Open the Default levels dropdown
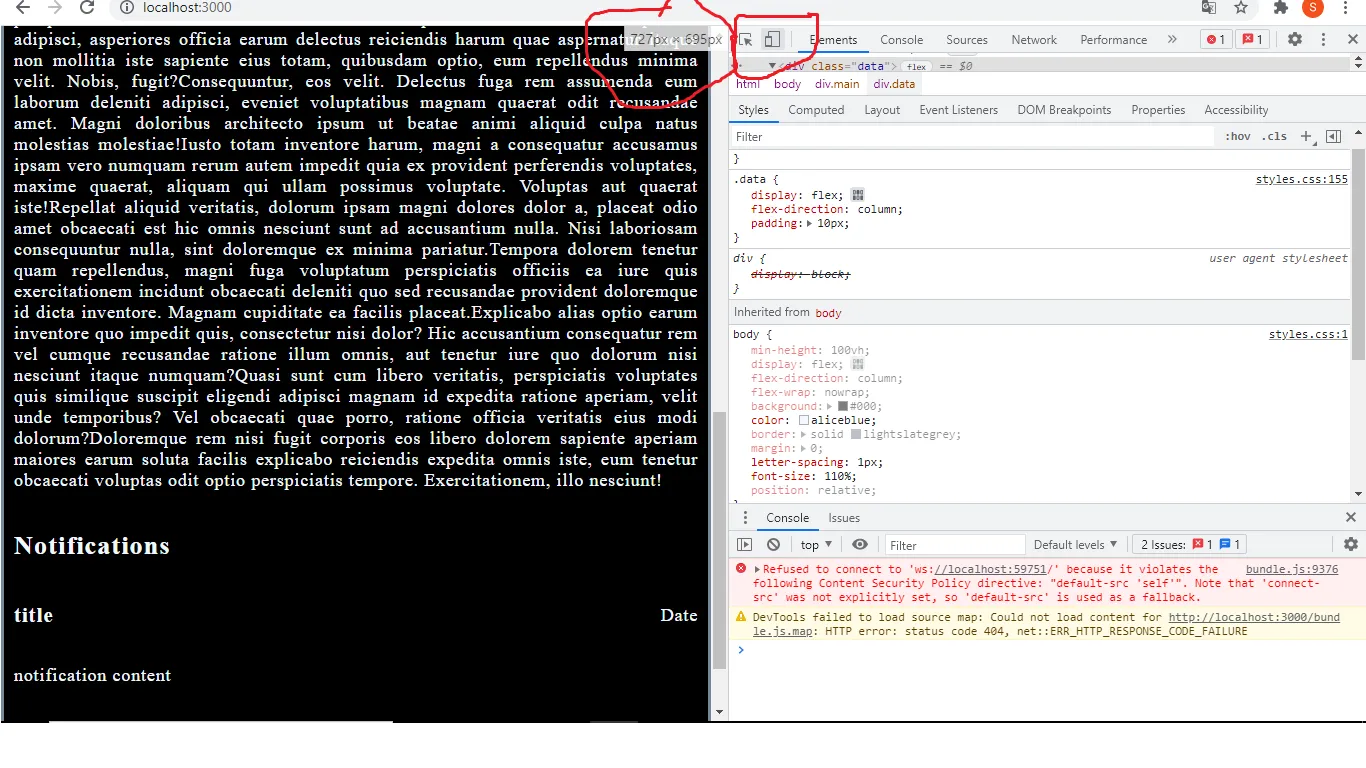Image resolution: width=1366 pixels, height=768 pixels. pyautogui.click(x=1075, y=545)
